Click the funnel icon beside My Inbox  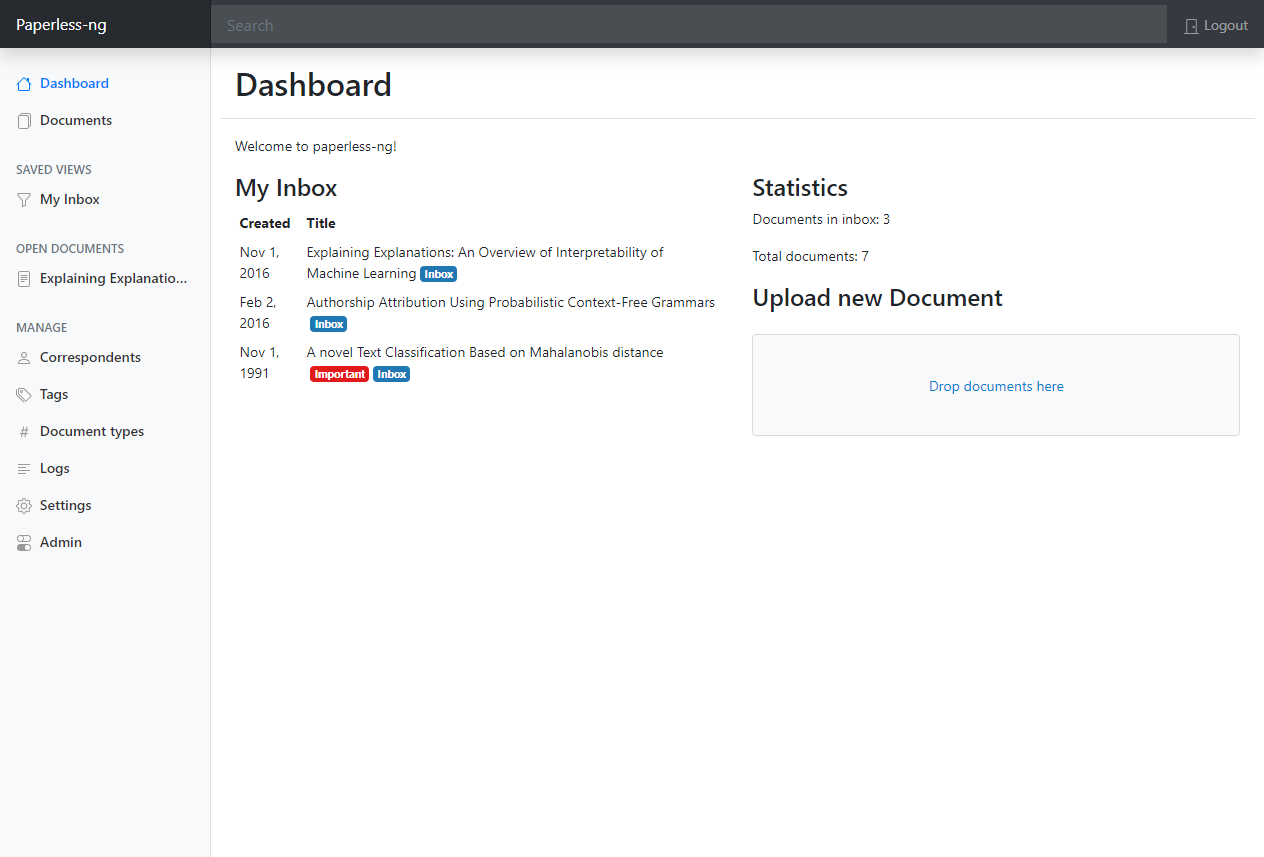pos(24,200)
